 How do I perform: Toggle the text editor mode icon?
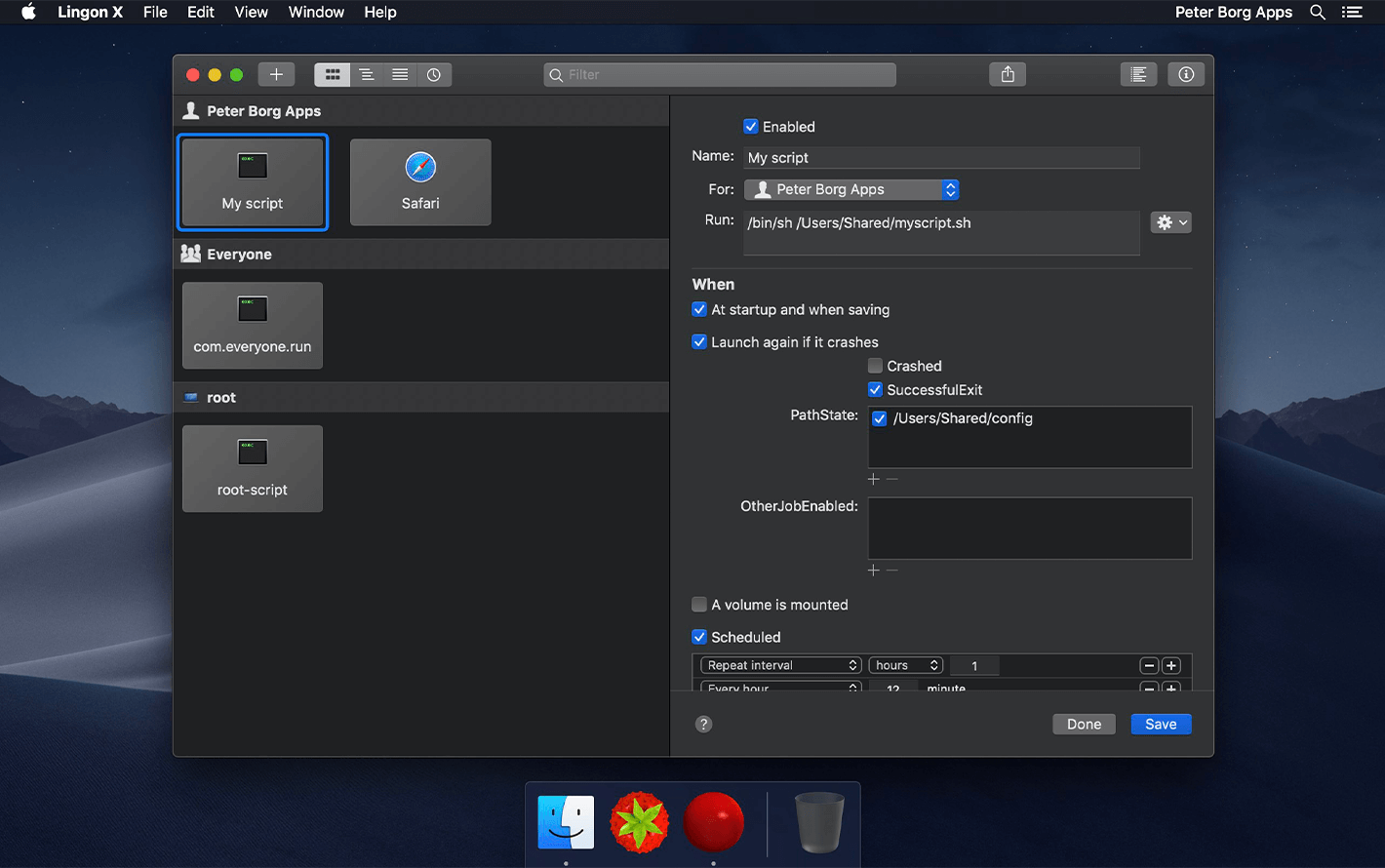click(x=1138, y=74)
